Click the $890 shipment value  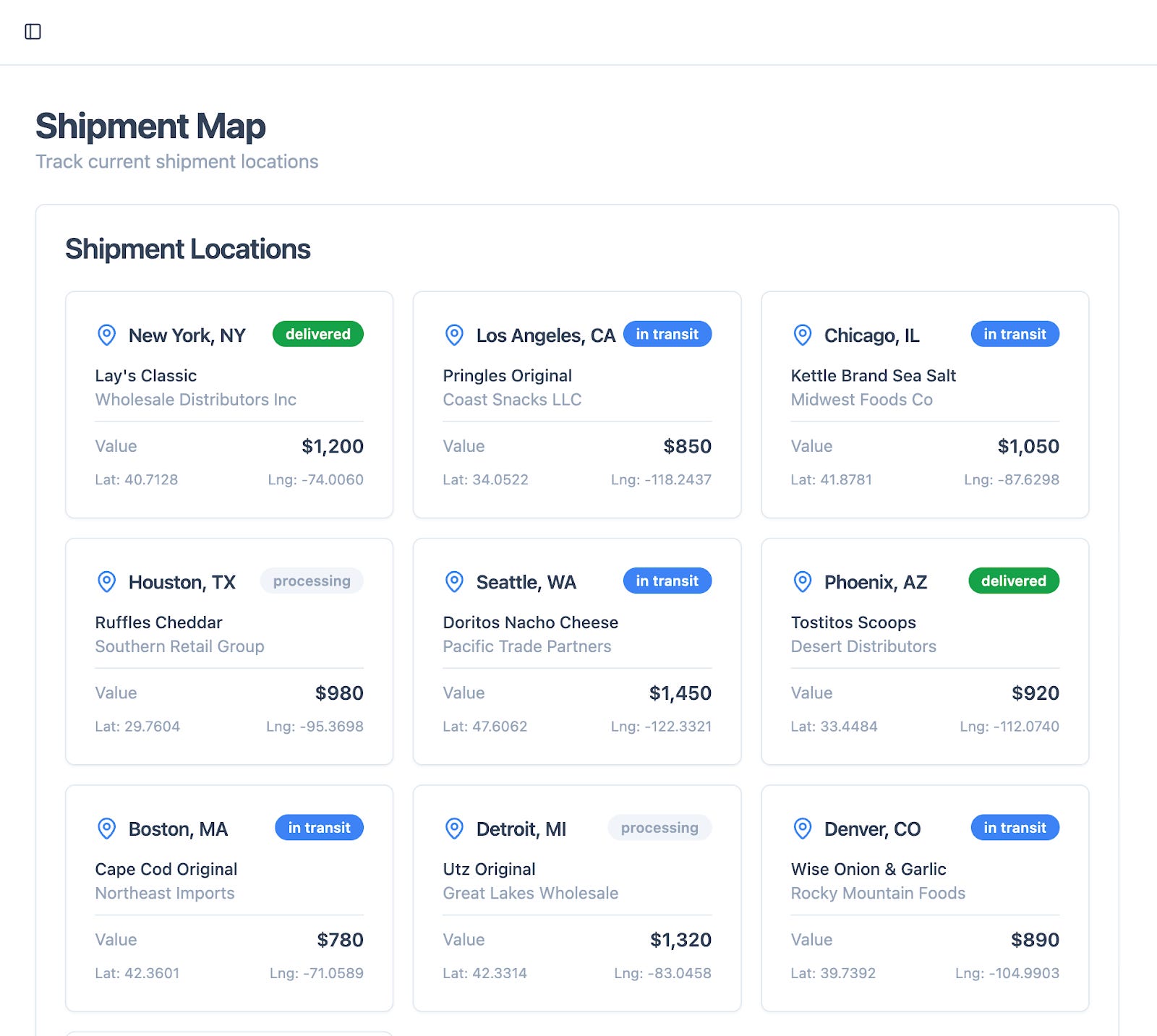coord(1035,940)
